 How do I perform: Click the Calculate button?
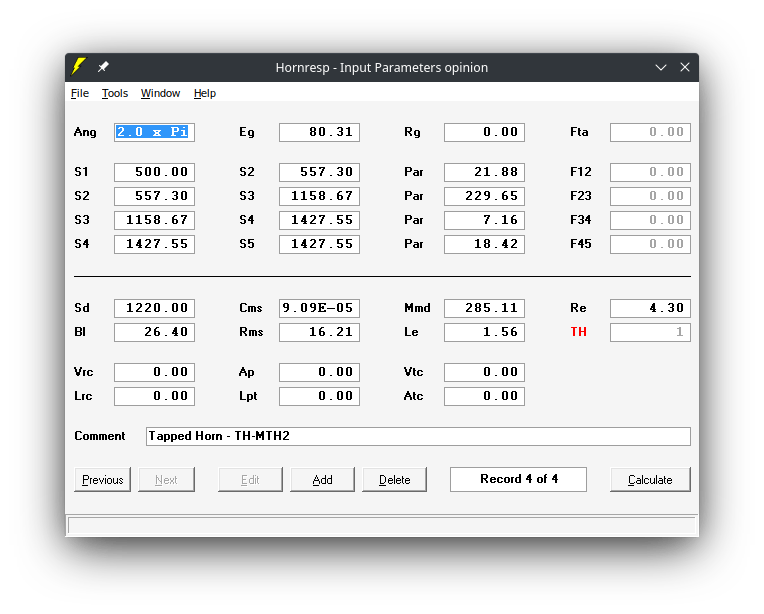pyautogui.click(x=650, y=480)
